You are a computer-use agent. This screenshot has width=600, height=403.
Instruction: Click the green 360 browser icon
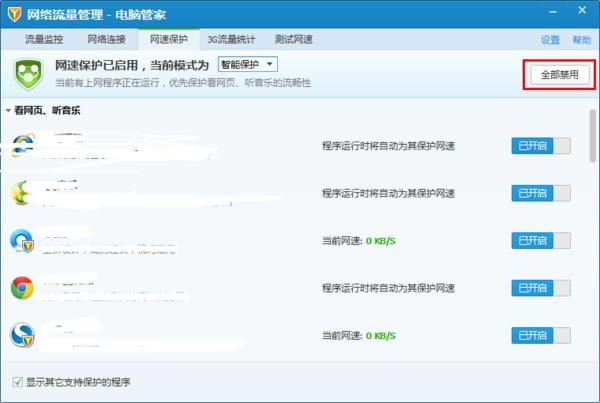[x=23, y=193]
